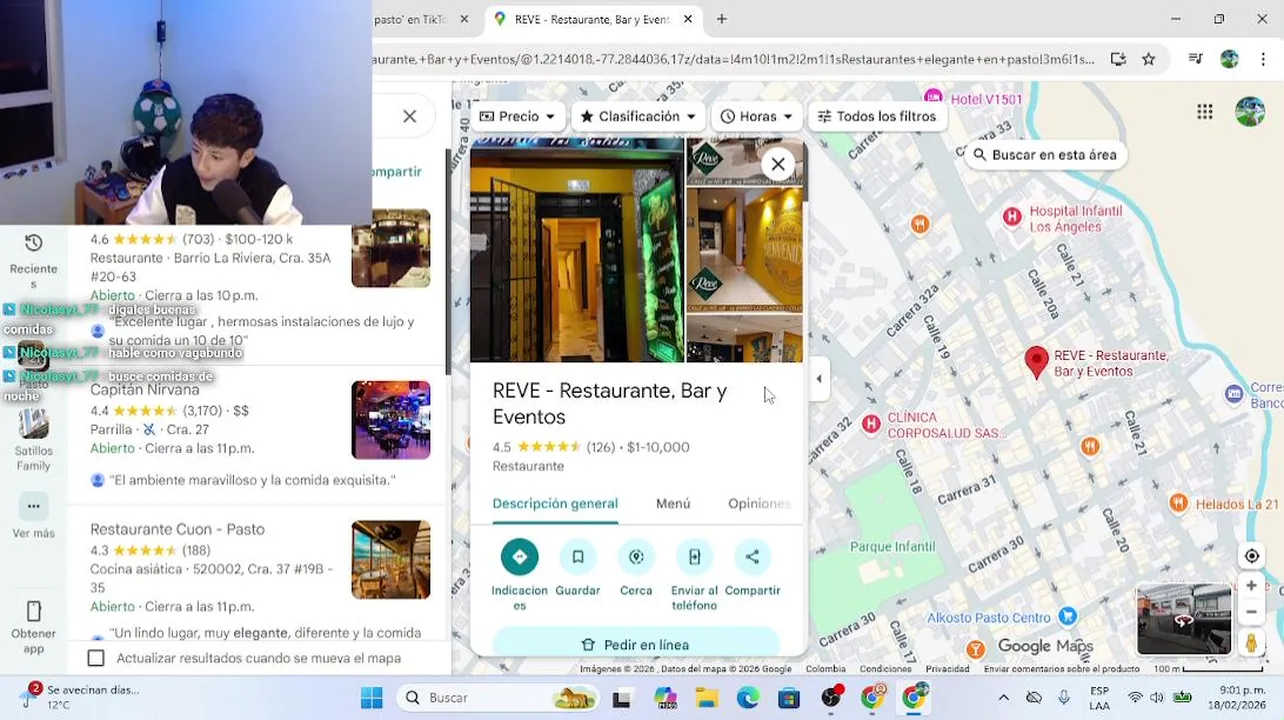Open Todos los filtros
1284x720 pixels.
877,116
